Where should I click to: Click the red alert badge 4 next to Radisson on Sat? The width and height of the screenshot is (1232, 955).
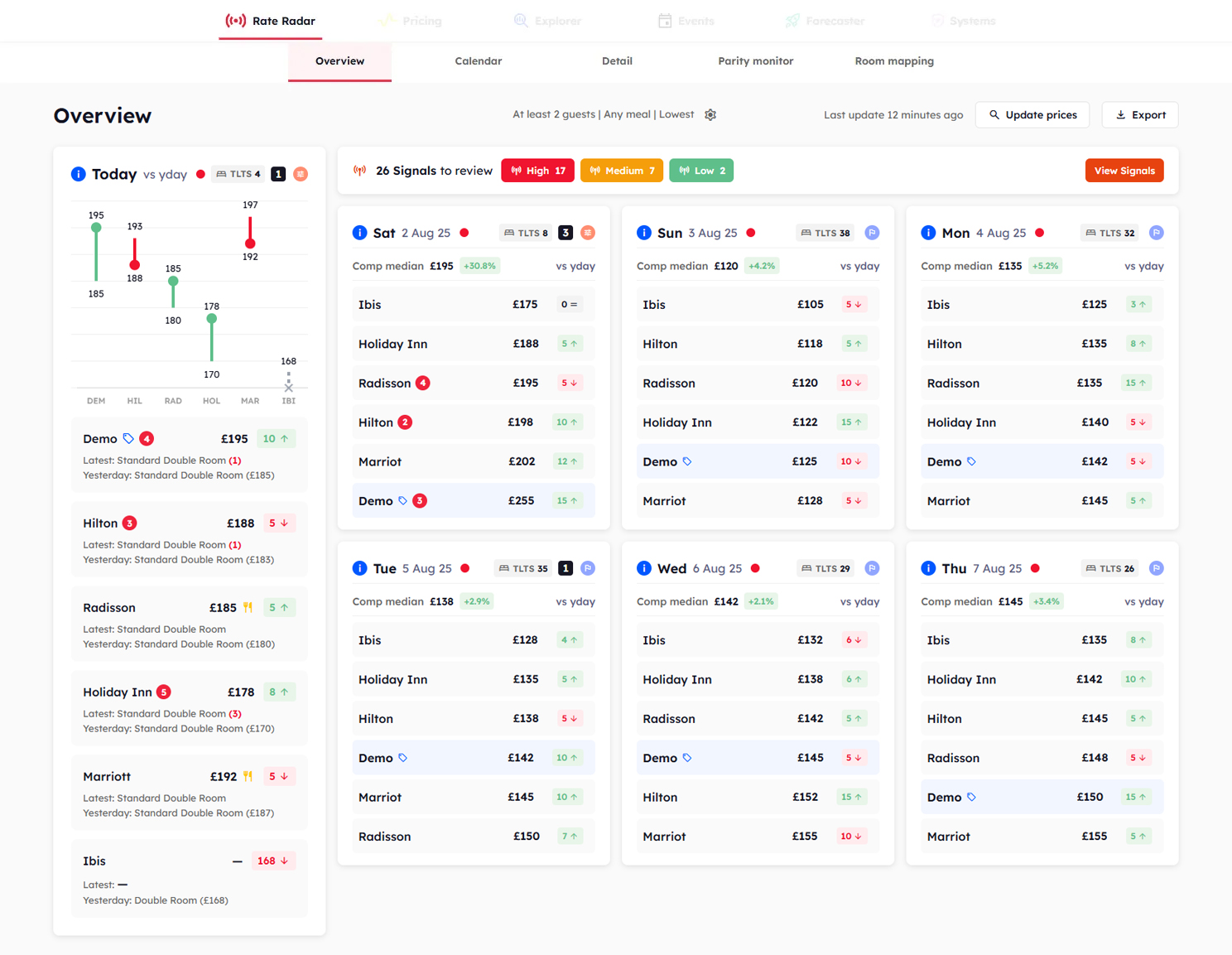422,383
